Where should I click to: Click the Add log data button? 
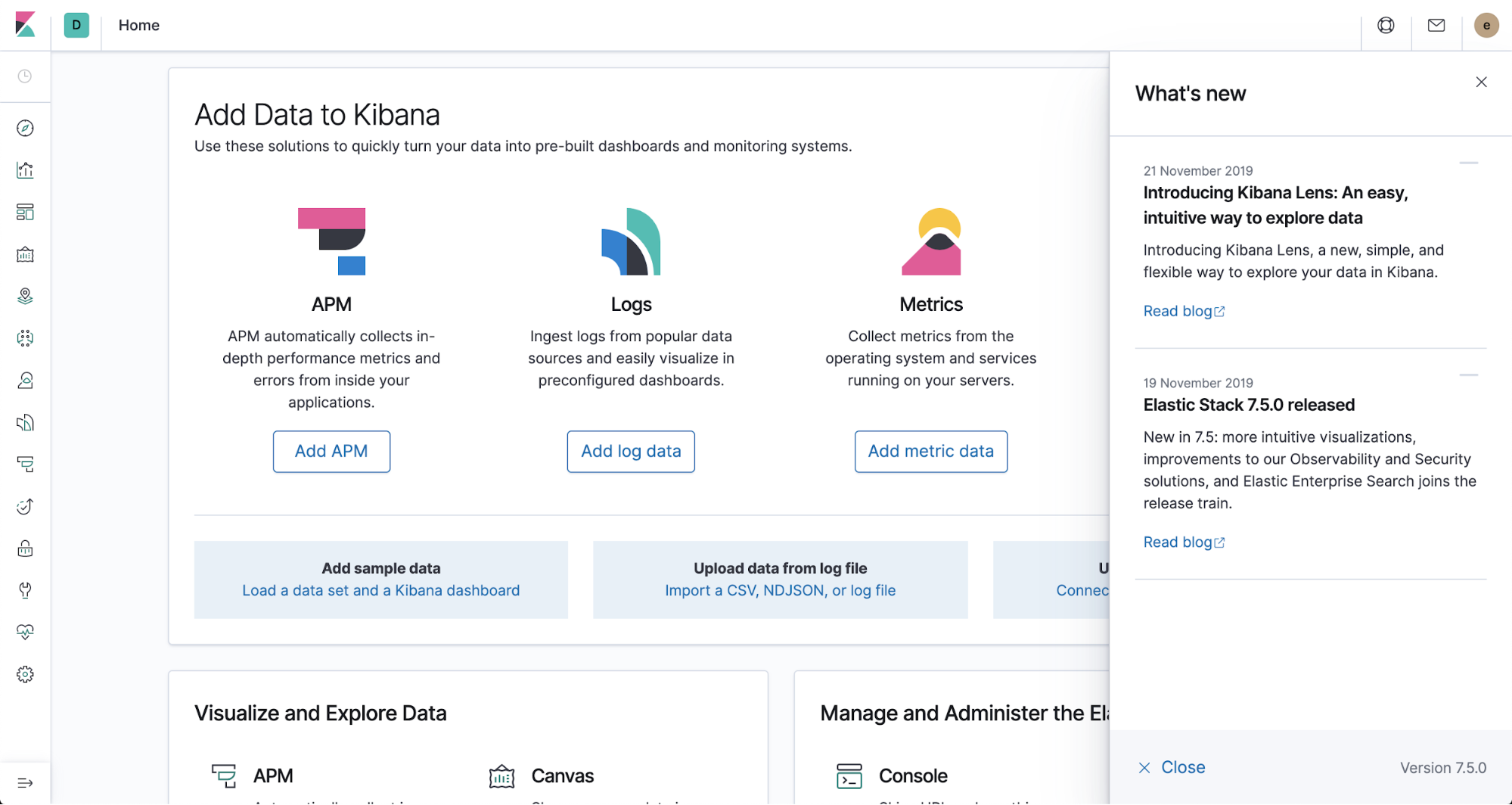point(631,452)
